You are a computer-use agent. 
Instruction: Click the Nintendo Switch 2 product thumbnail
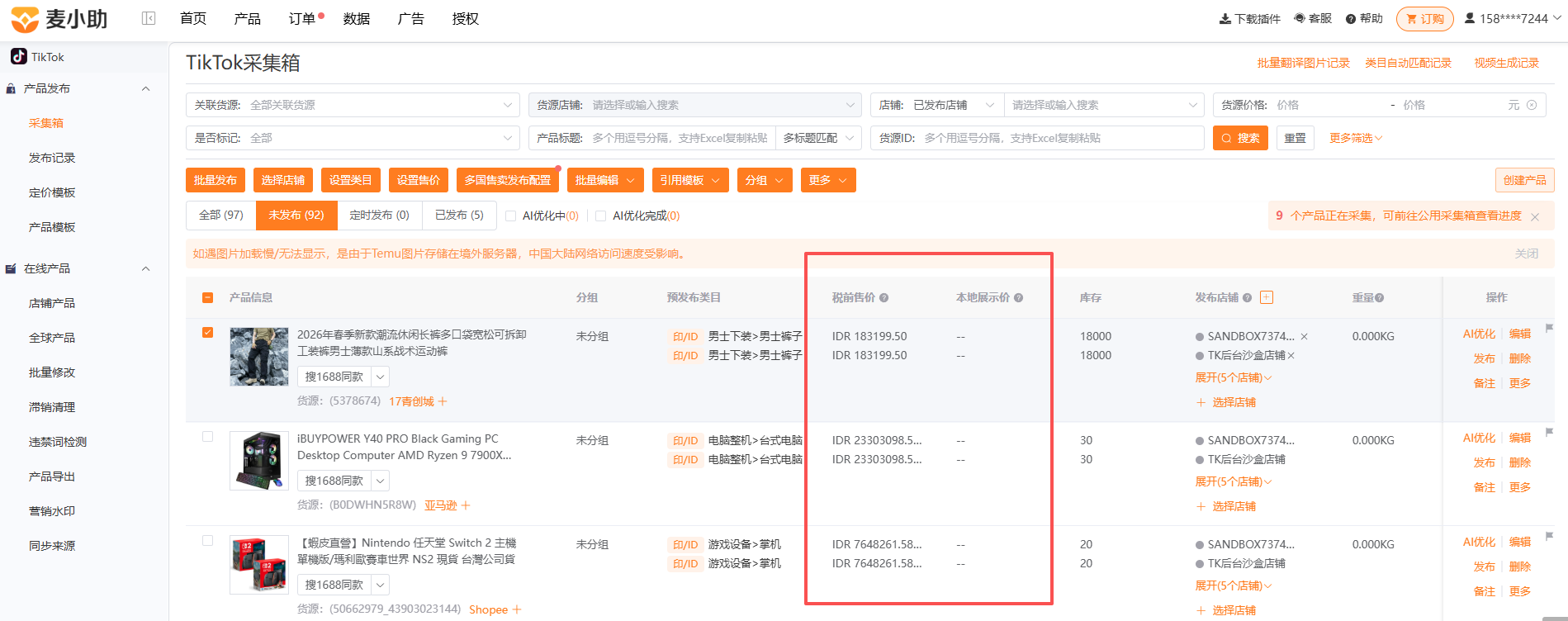coord(259,565)
